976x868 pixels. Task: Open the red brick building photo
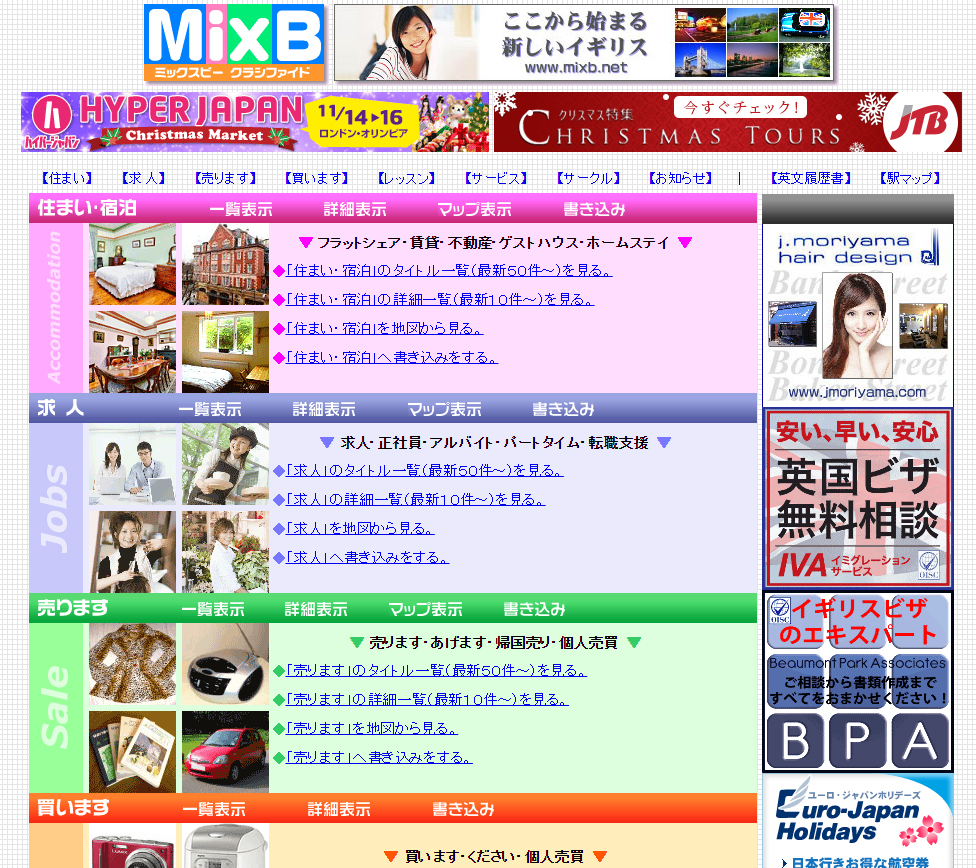(225, 264)
